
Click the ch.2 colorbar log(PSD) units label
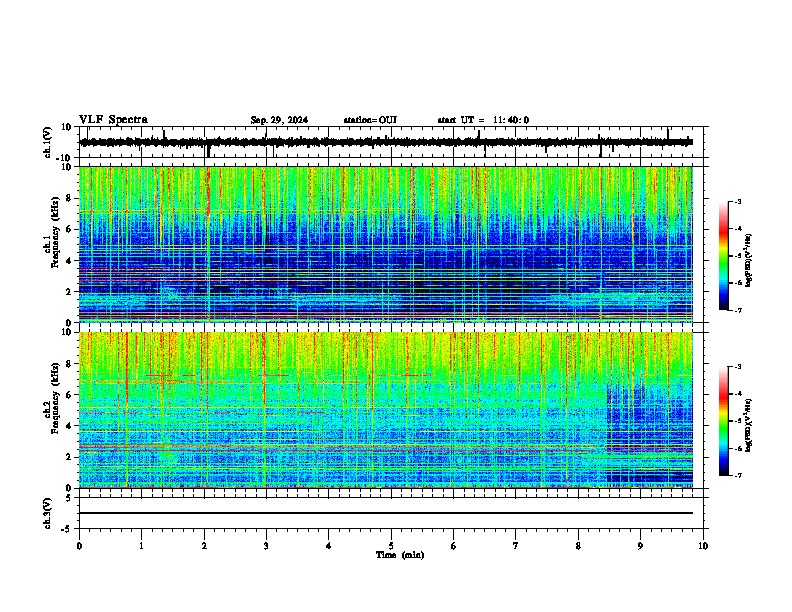[749, 425]
